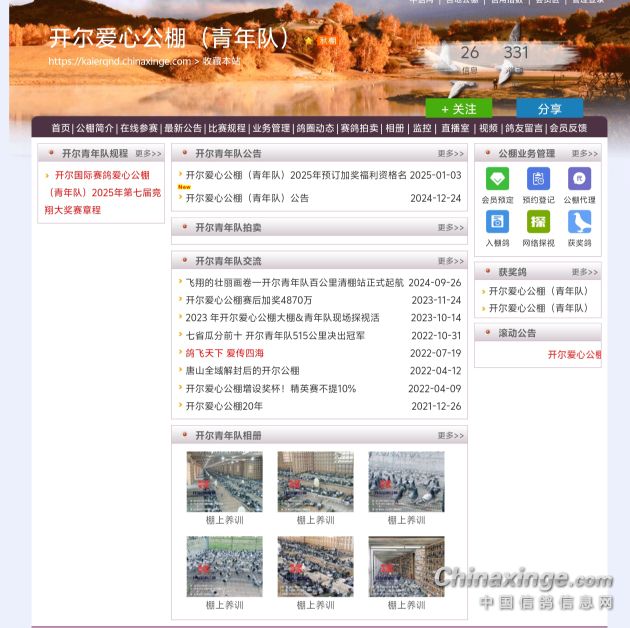Click the green 关注 follow button
This screenshot has height=628, width=630.
click(x=458, y=109)
